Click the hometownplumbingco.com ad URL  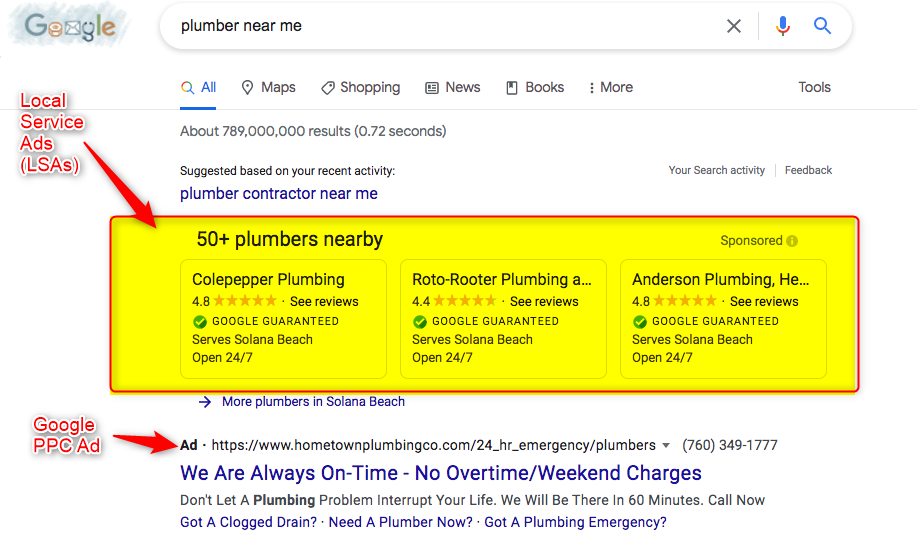(x=433, y=446)
